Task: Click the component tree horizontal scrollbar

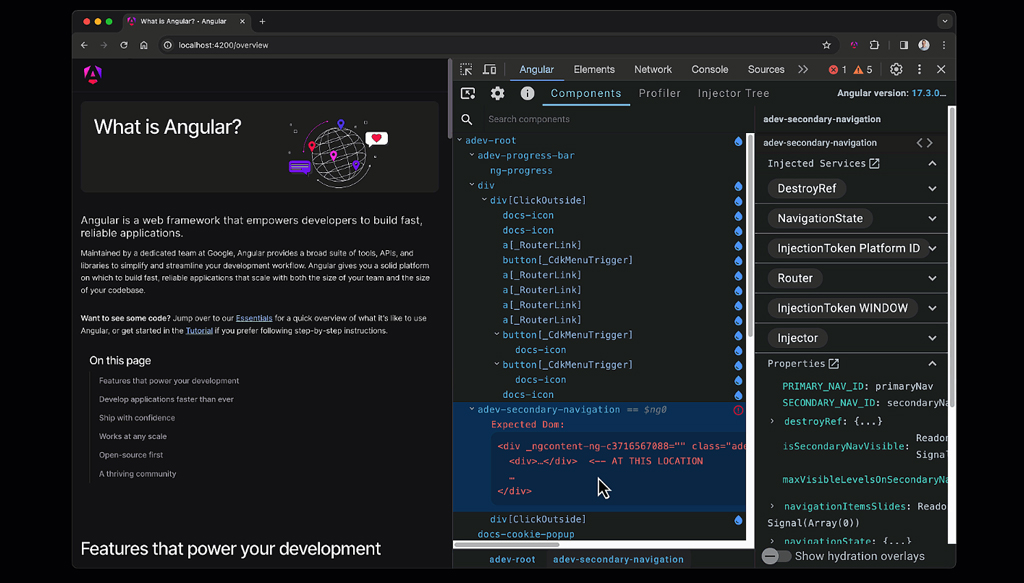Action: pos(507,544)
